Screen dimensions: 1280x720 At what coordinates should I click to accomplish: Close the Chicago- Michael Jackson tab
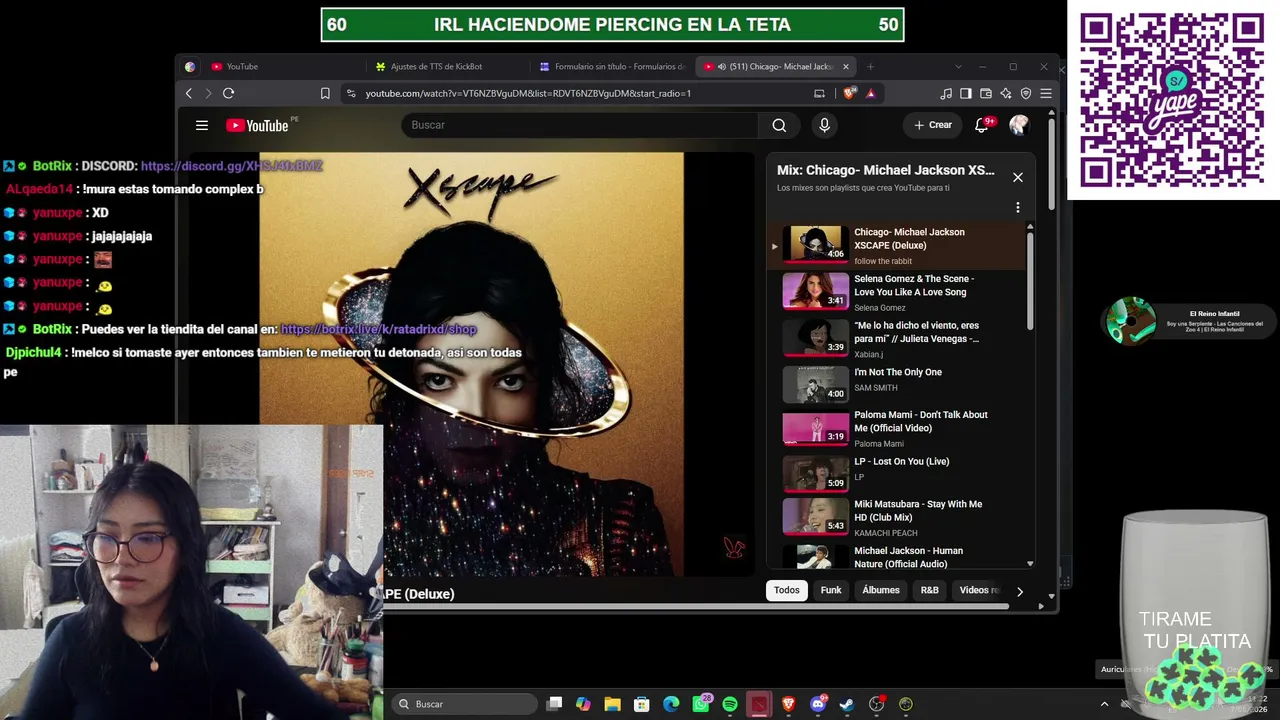[846, 67]
